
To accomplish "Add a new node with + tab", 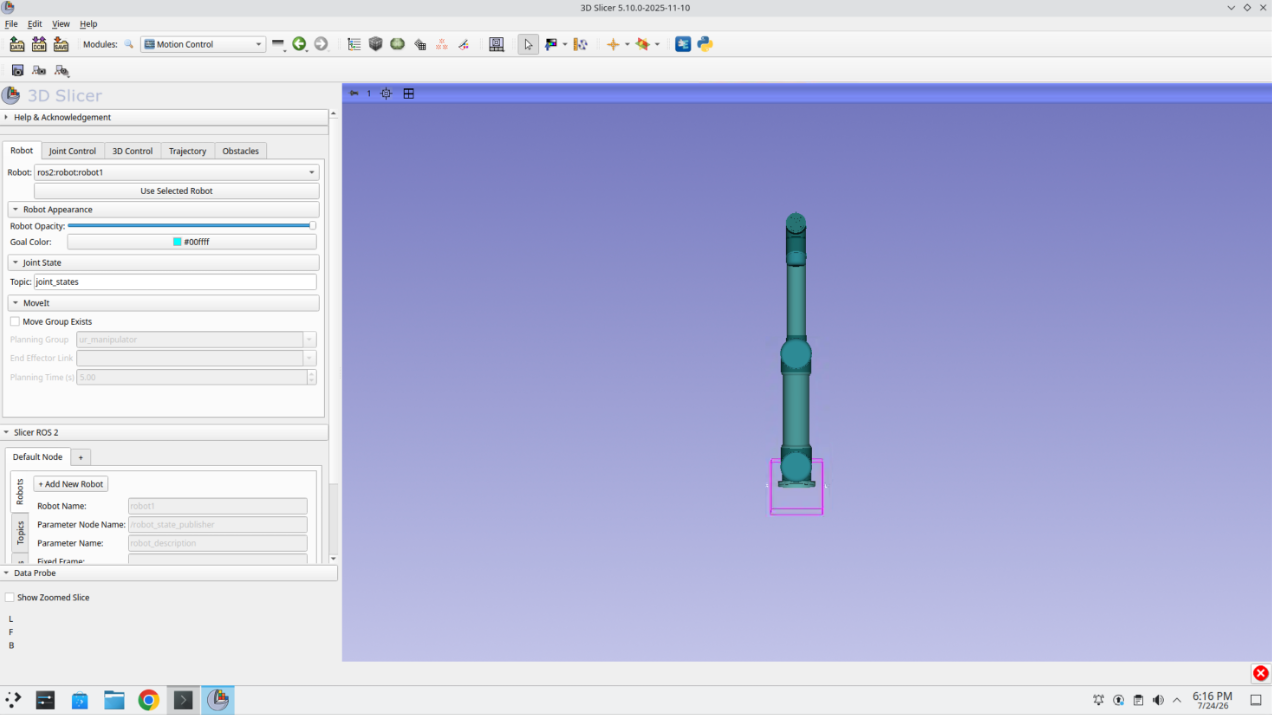I will (80, 457).
